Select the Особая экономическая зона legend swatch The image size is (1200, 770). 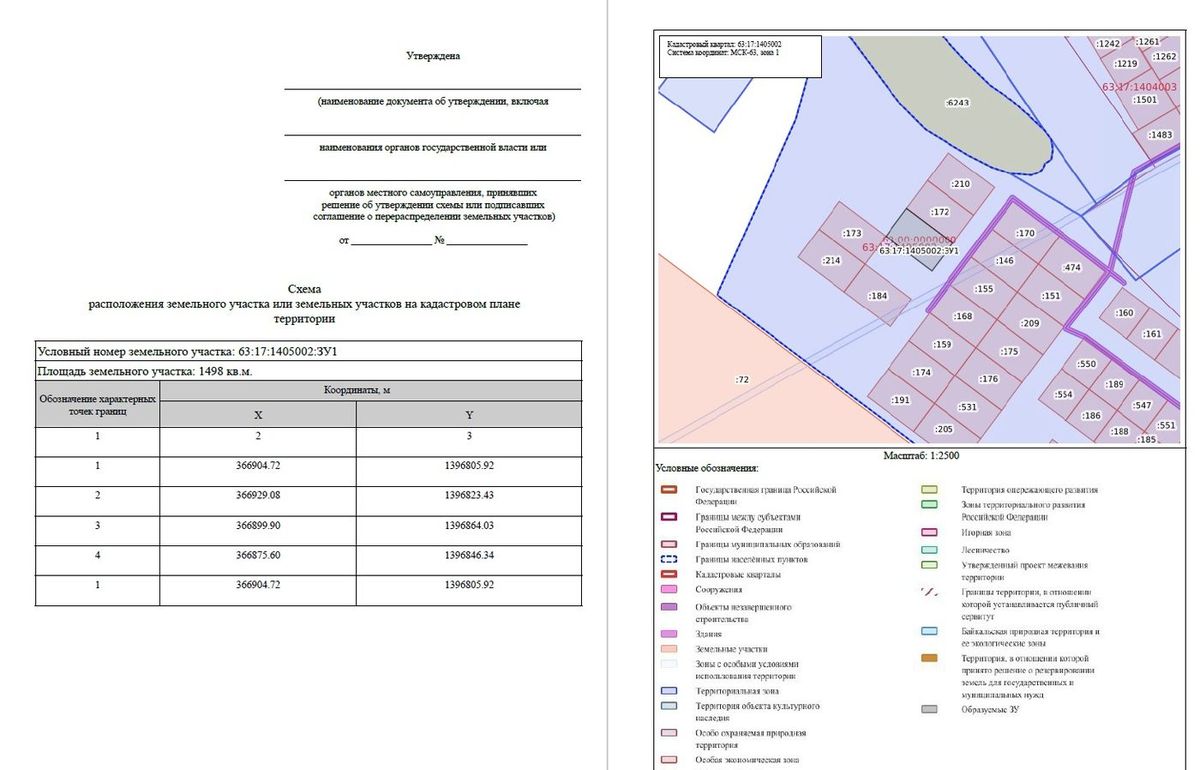[668, 760]
